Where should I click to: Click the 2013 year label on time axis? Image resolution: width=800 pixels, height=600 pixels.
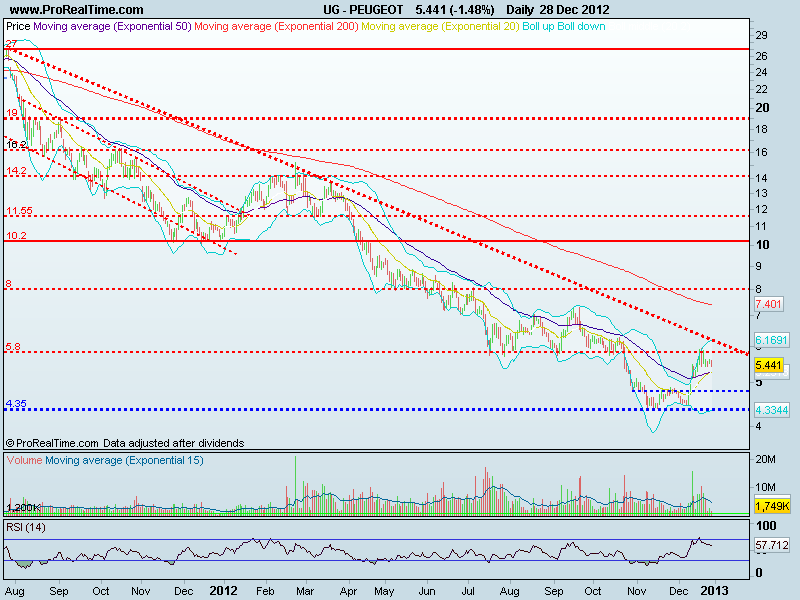click(714, 591)
